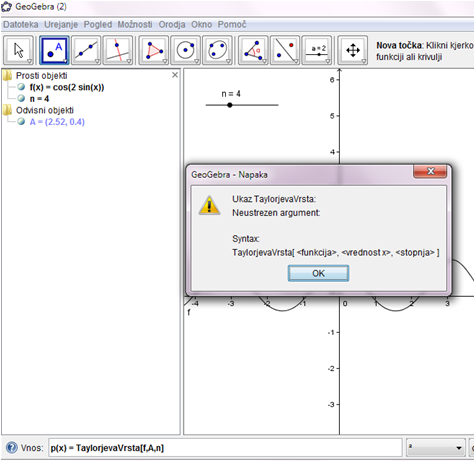Open the Pomoč menu
Screen dimensions: 475x462
pos(232,24)
